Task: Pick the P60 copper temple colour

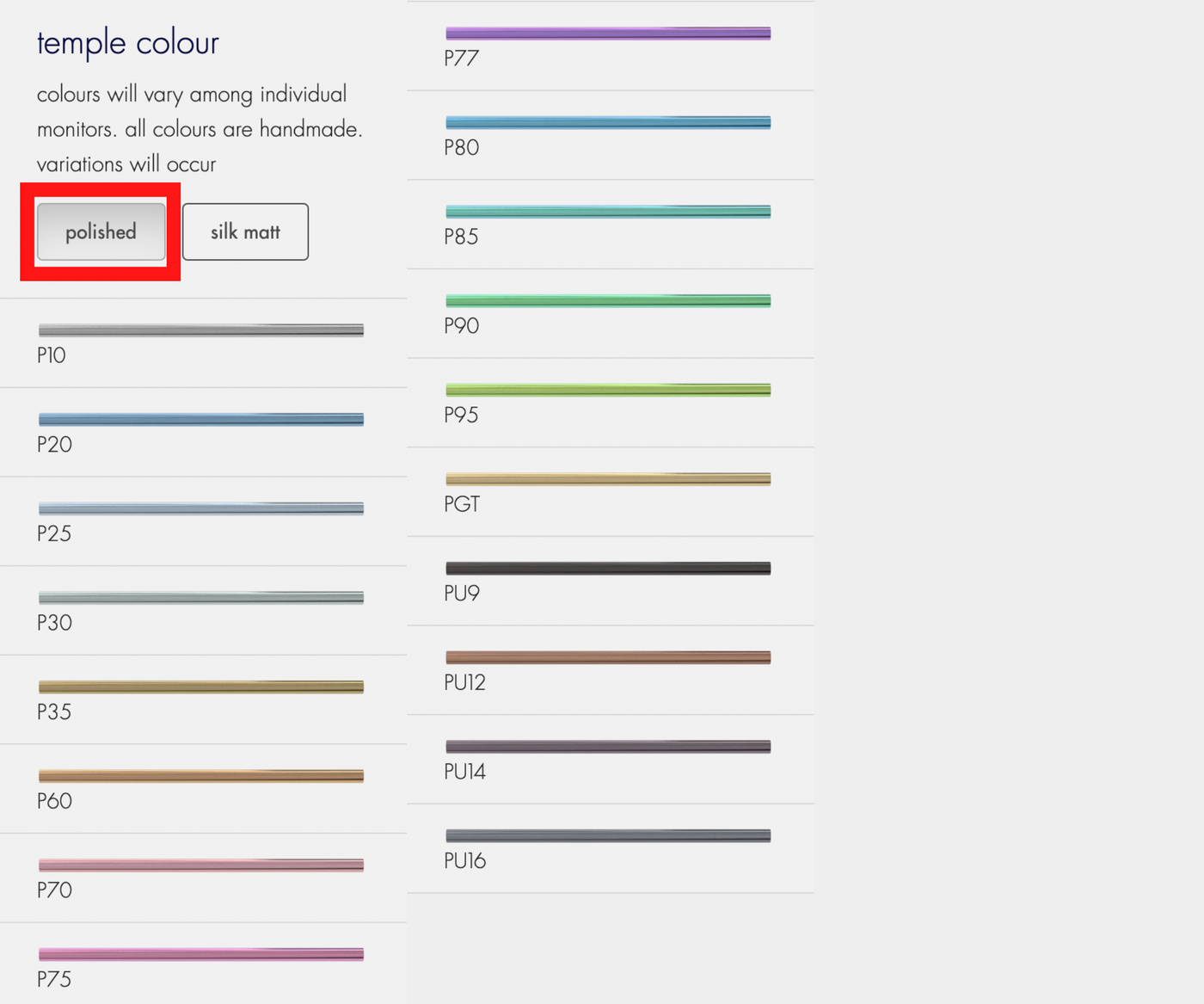Action: coord(201,776)
